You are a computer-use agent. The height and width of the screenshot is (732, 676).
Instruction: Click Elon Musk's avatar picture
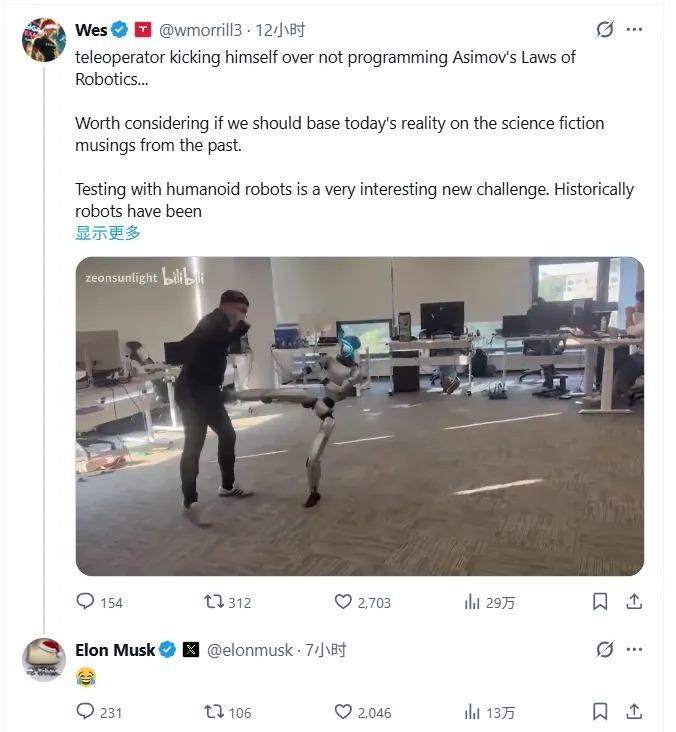pos(44,660)
